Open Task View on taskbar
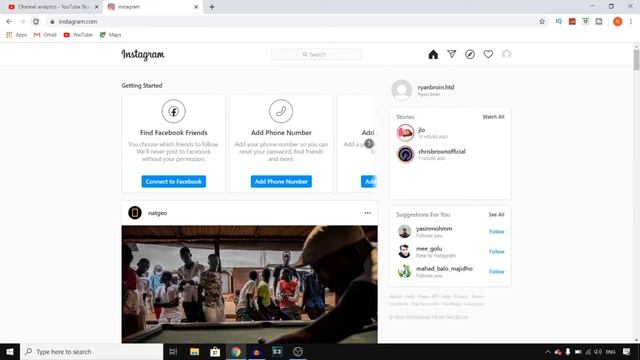 (x=173, y=351)
